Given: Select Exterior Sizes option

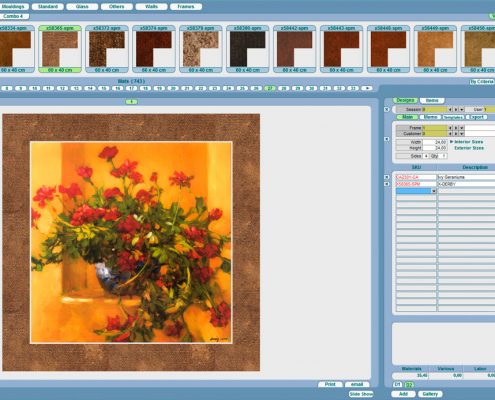Looking at the screenshot, I should [x=469, y=148].
